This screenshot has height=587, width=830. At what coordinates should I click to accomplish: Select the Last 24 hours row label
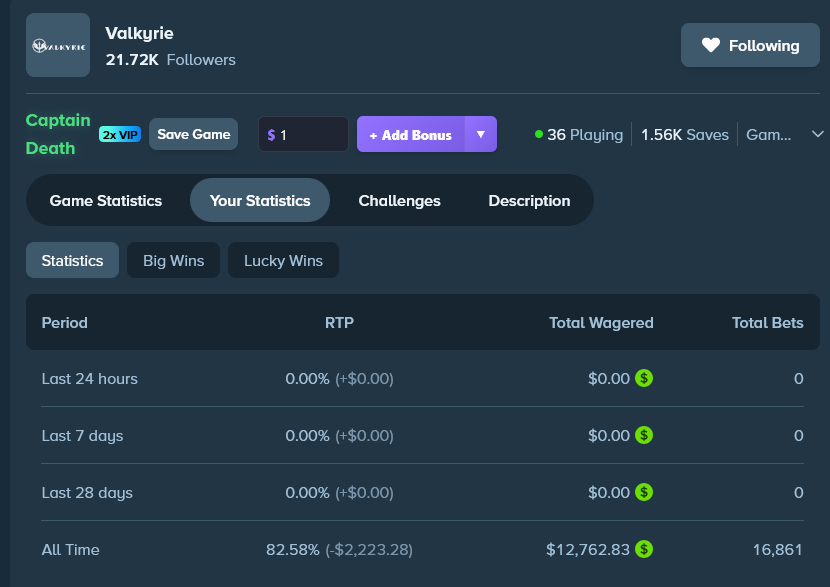pos(89,379)
